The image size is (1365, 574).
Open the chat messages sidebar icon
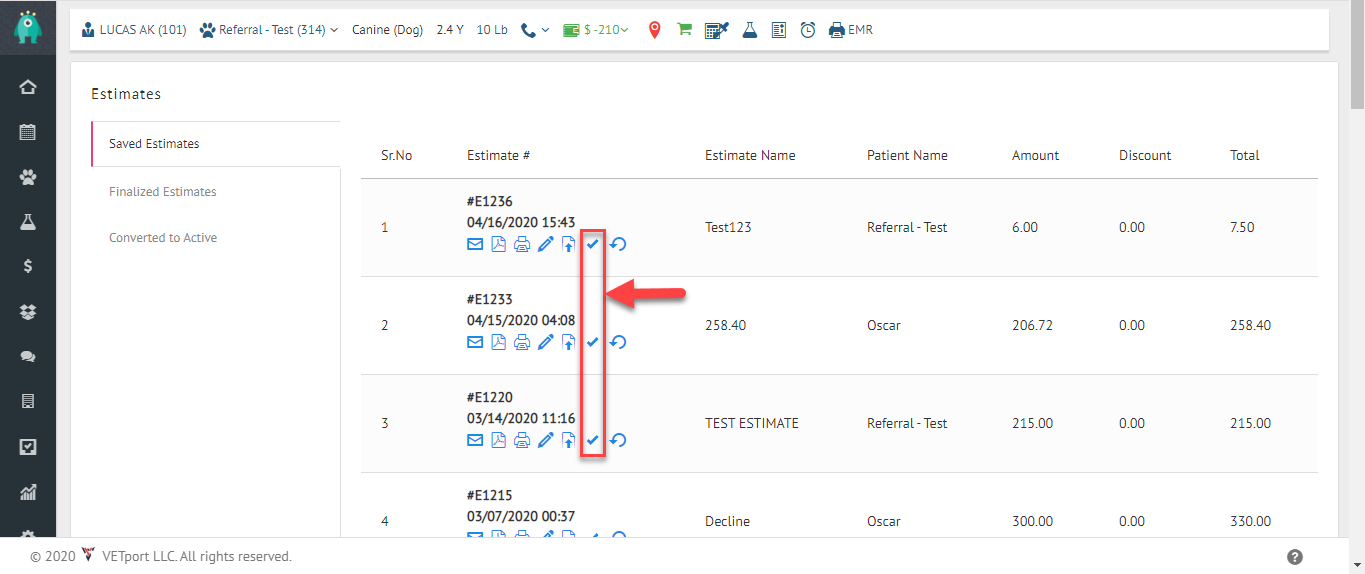pos(28,357)
